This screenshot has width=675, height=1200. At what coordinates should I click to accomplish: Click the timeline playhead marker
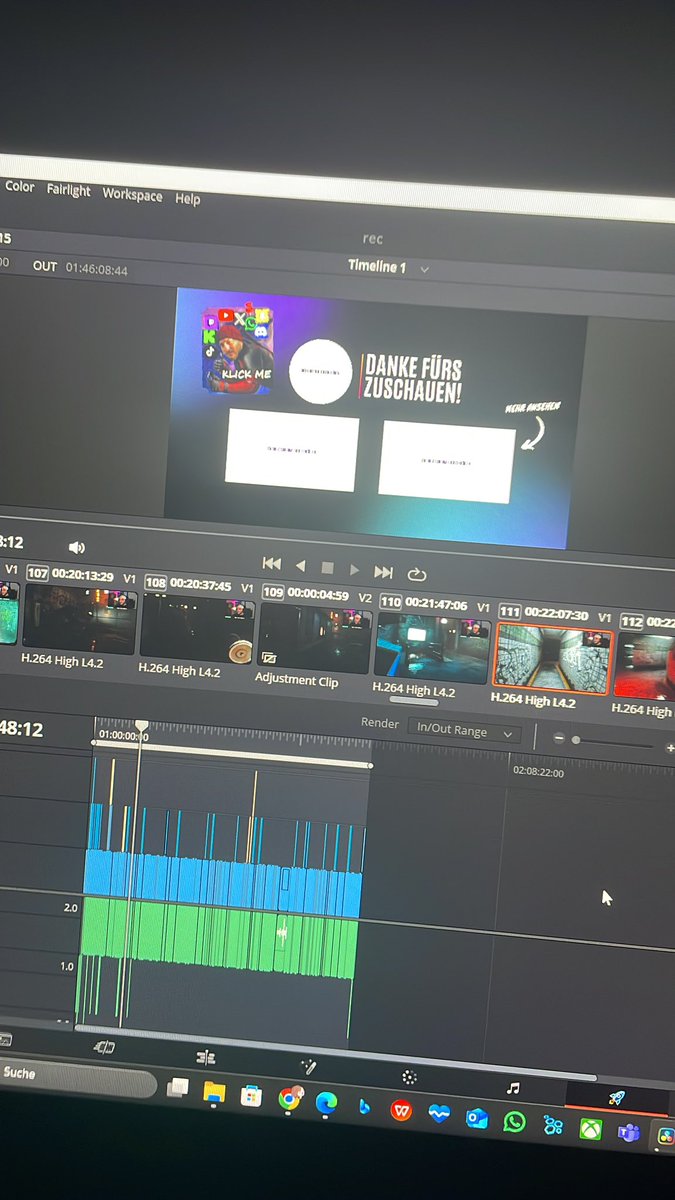(142, 725)
